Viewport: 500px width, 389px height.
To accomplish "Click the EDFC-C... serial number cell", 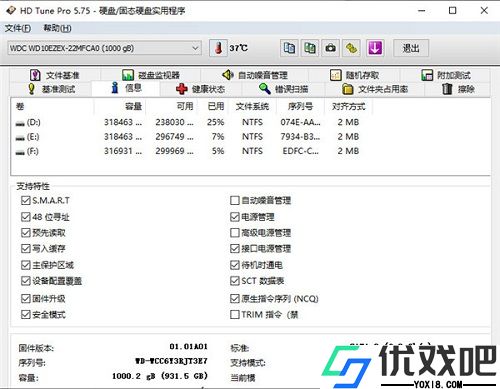I will click(x=300, y=151).
